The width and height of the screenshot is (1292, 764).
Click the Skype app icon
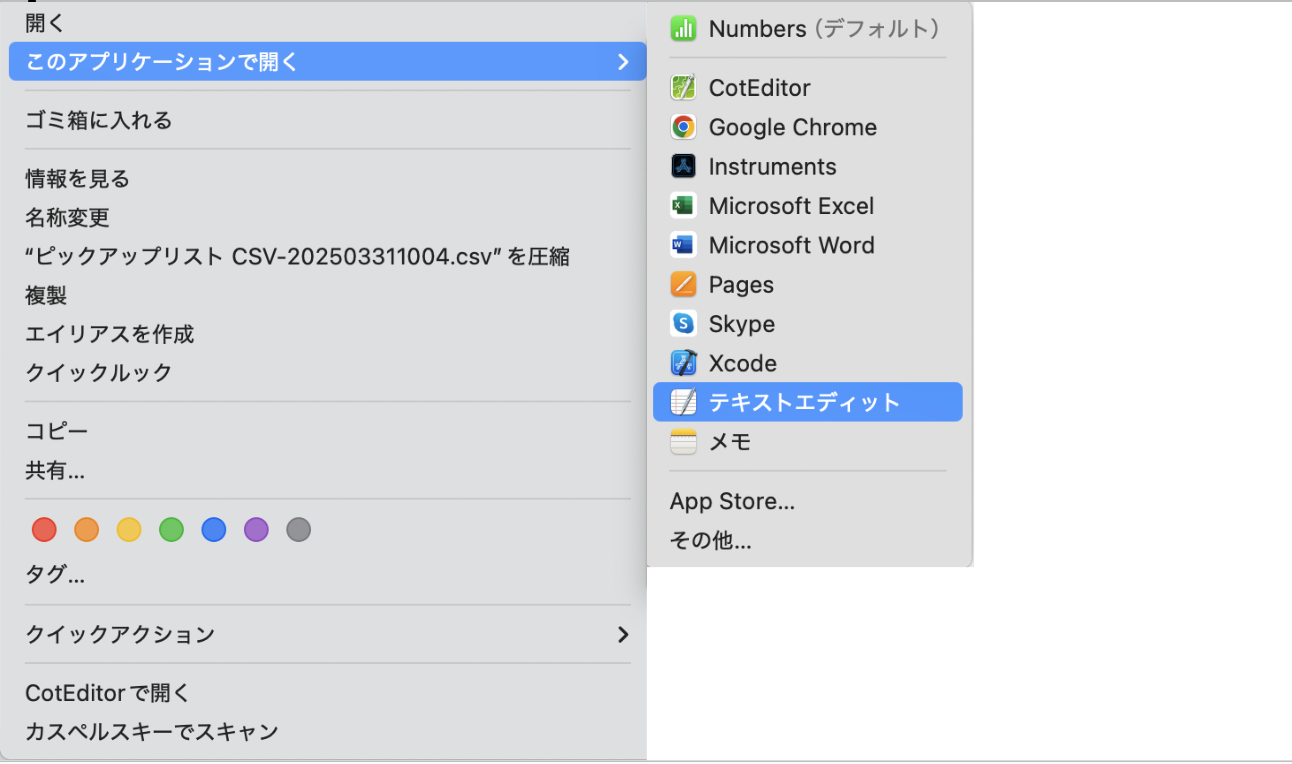(x=683, y=324)
